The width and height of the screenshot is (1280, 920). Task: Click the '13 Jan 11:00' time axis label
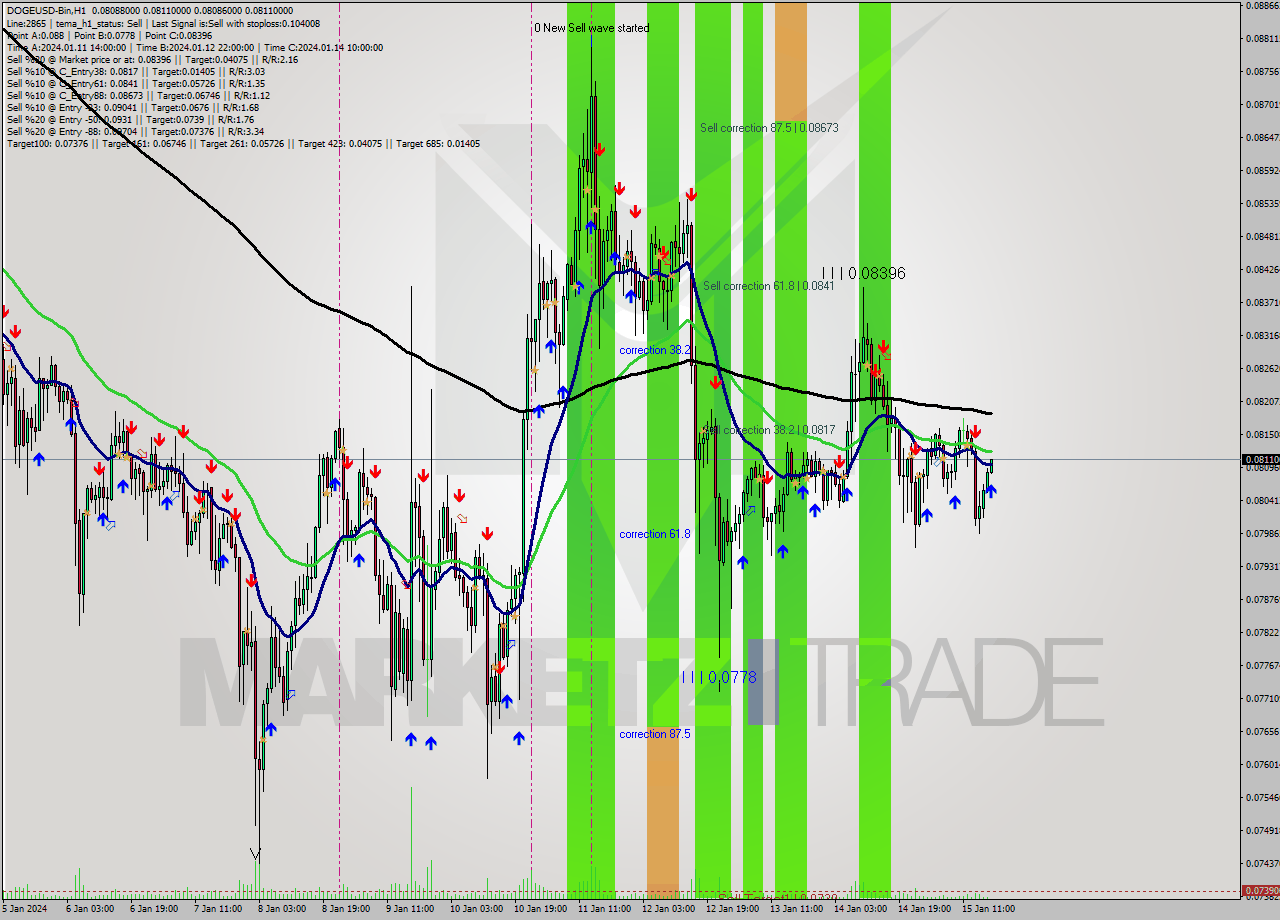[796, 909]
